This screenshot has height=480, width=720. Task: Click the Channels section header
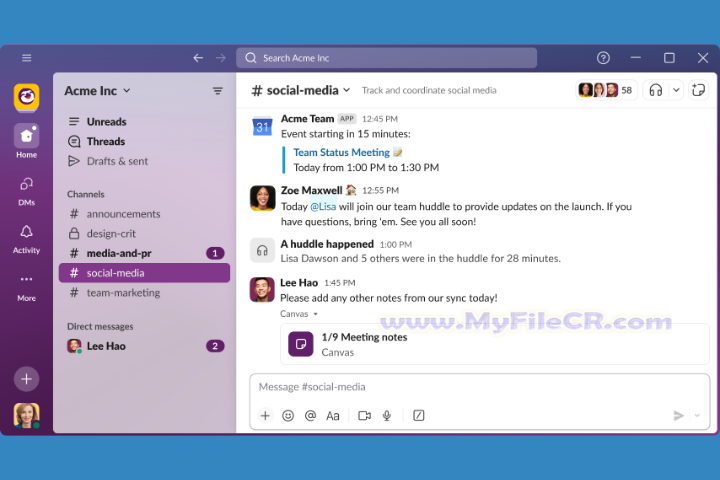86,194
